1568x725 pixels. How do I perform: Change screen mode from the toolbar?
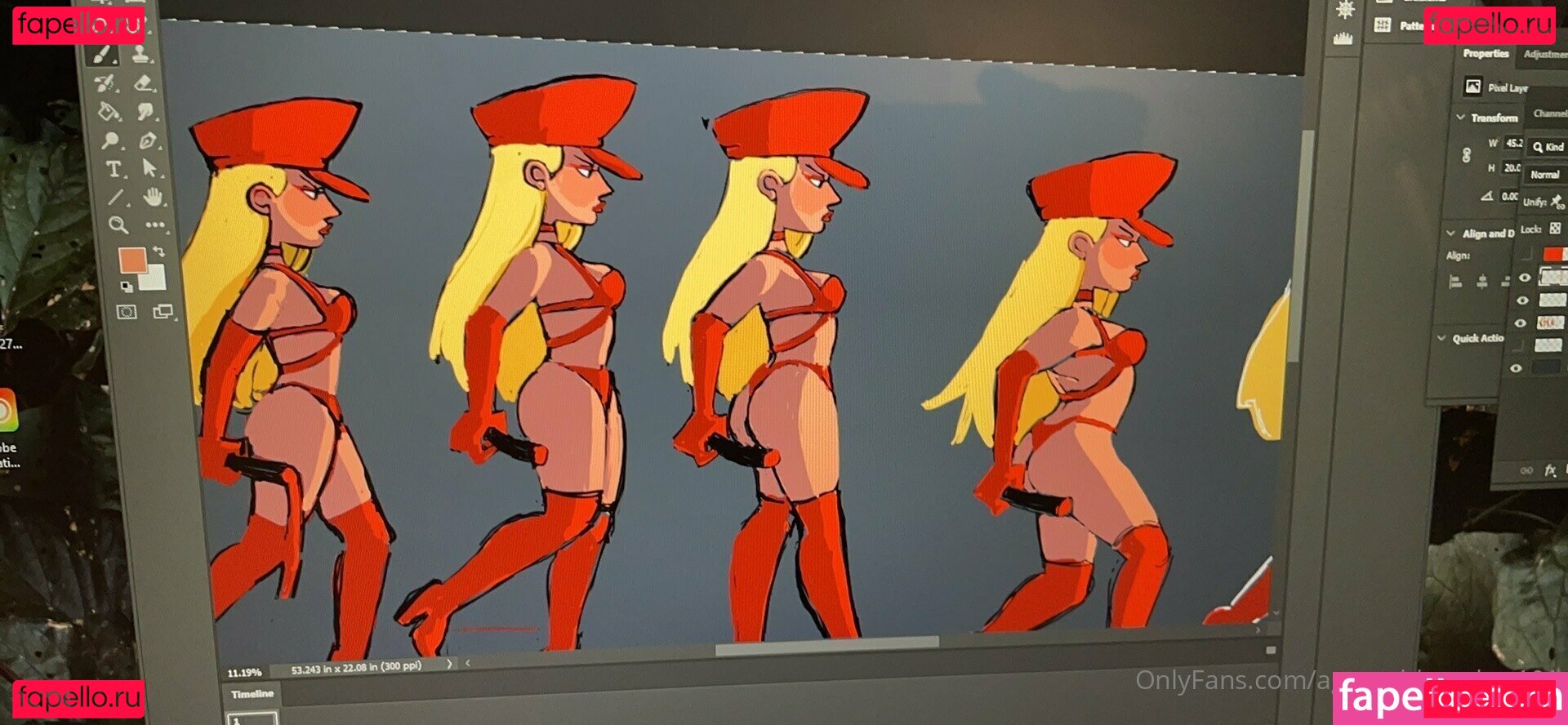click(x=163, y=311)
